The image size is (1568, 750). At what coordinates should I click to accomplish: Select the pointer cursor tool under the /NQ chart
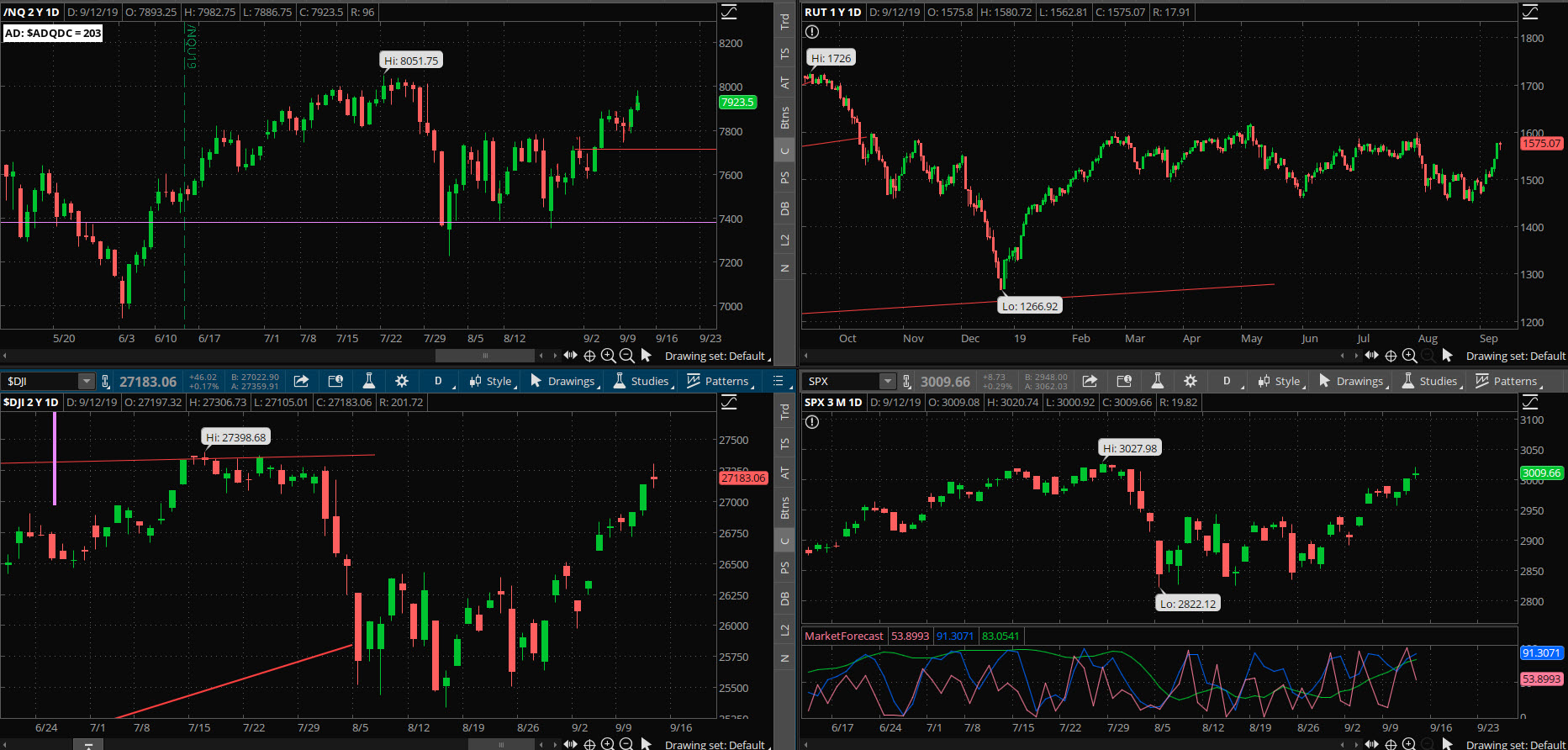tap(646, 356)
